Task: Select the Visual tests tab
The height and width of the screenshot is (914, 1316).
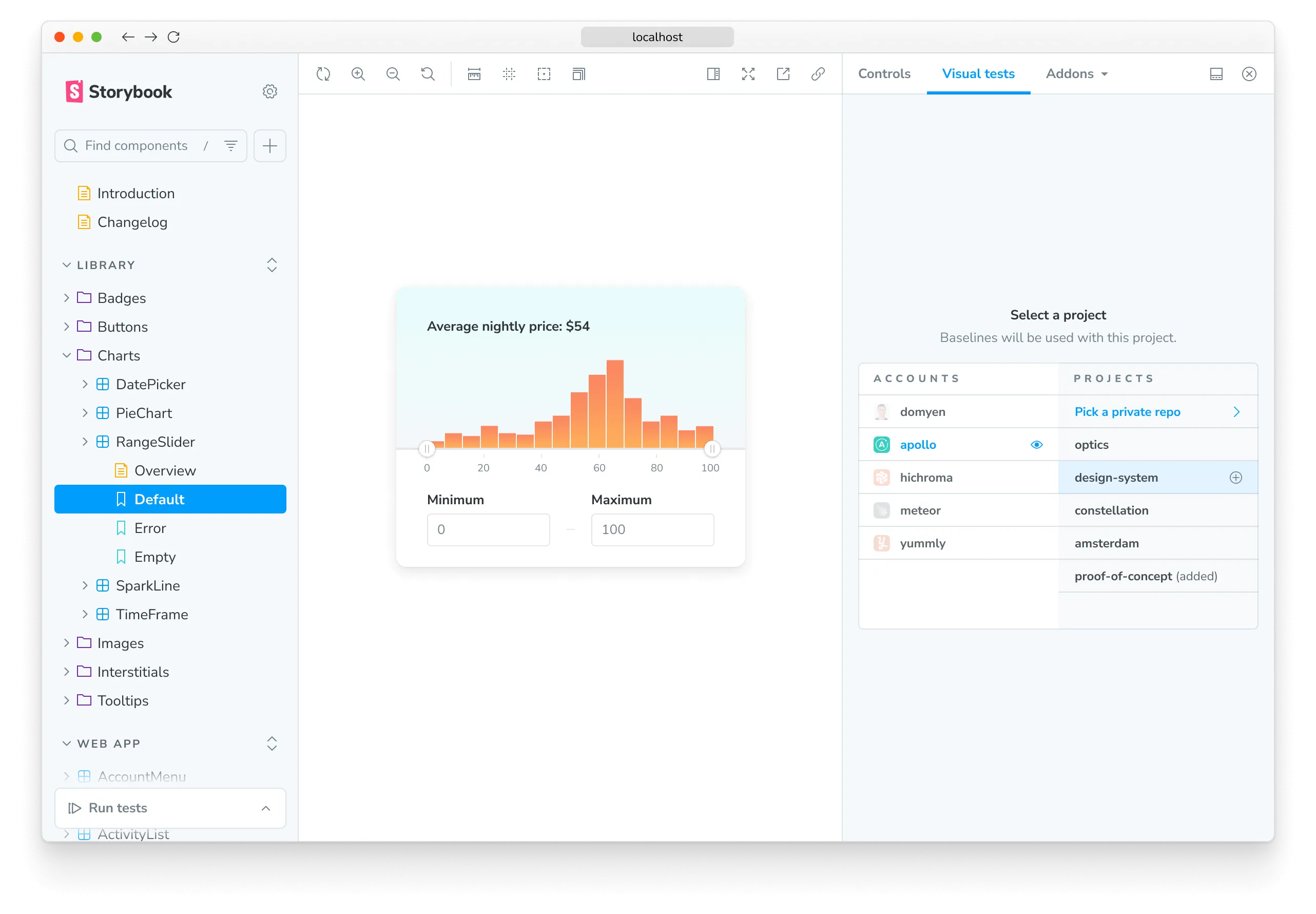Action: [978, 73]
